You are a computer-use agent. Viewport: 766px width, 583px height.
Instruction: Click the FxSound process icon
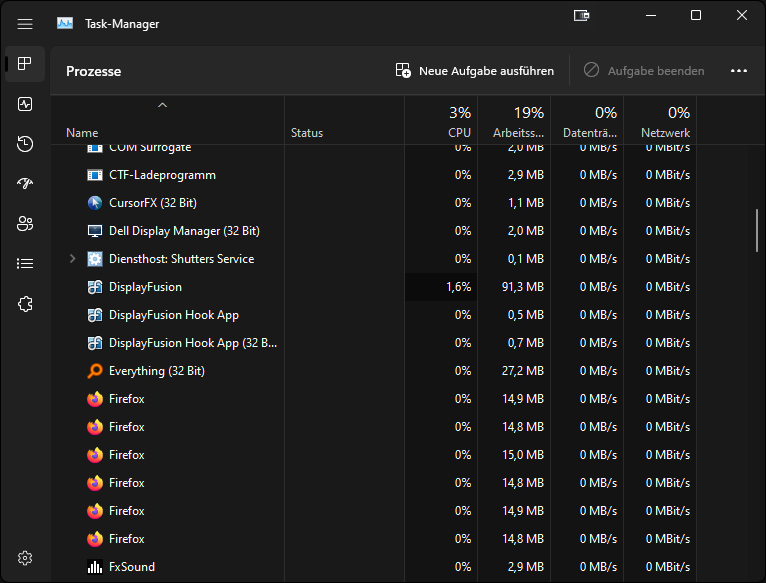(95, 567)
